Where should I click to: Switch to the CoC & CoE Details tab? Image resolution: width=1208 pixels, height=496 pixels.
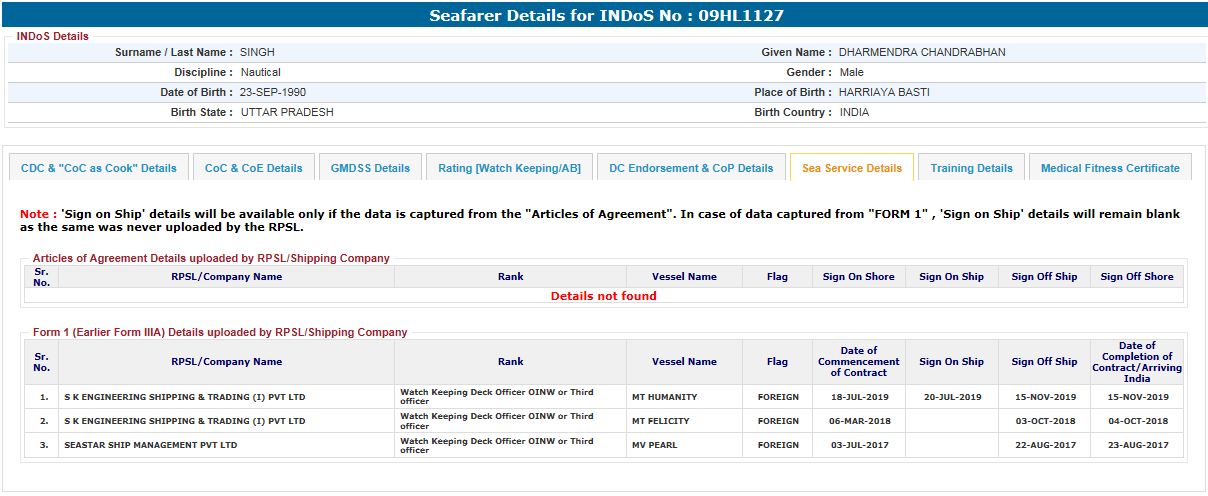coord(253,168)
